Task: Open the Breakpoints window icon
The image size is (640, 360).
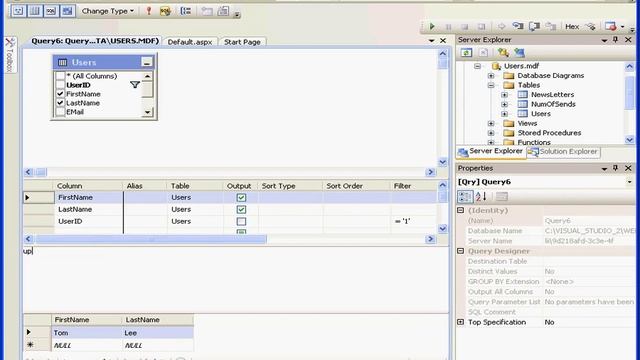Action: pos(611,27)
